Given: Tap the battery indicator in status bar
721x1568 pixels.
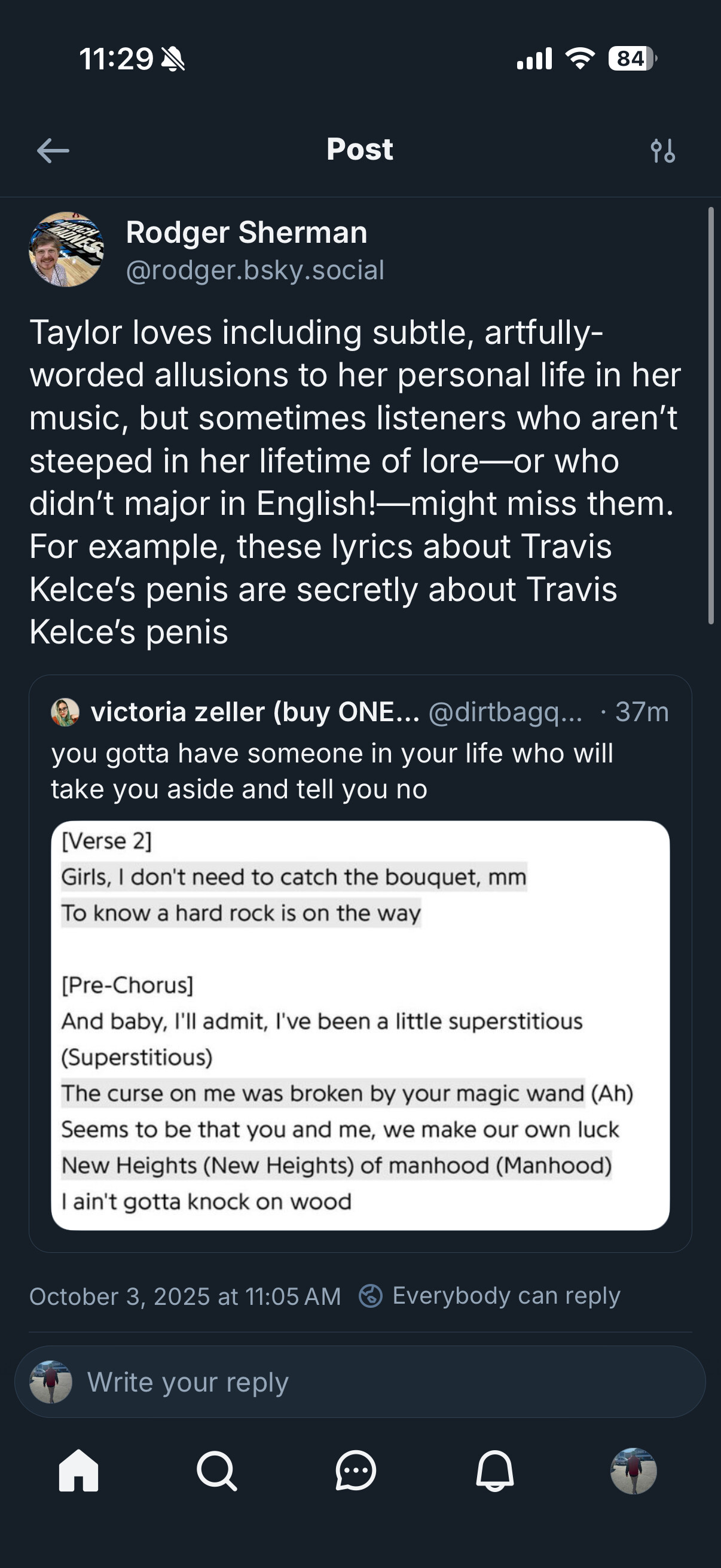Looking at the screenshot, I should 632,59.
